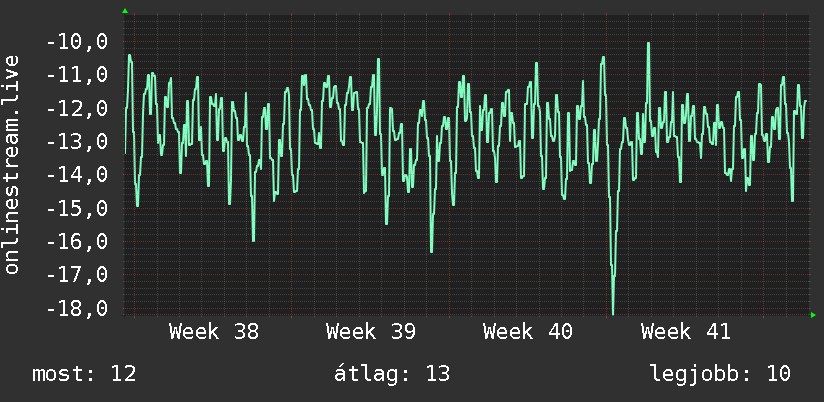This screenshot has height=402, width=824.
Task: Click the -11,0 y-axis value
Action: (x=77, y=75)
